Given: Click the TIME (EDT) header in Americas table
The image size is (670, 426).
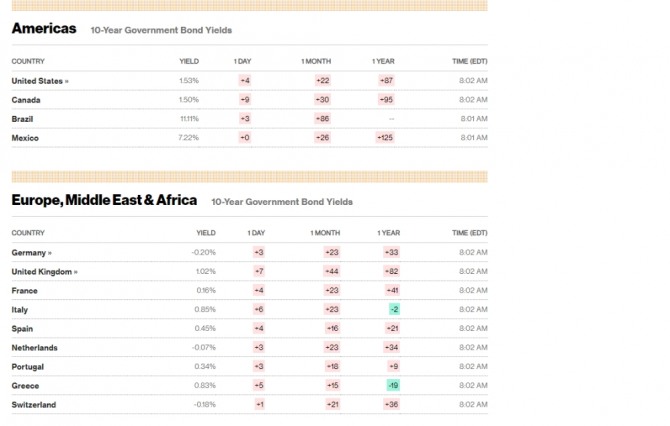Looking at the screenshot, I should click(x=469, y=61).
